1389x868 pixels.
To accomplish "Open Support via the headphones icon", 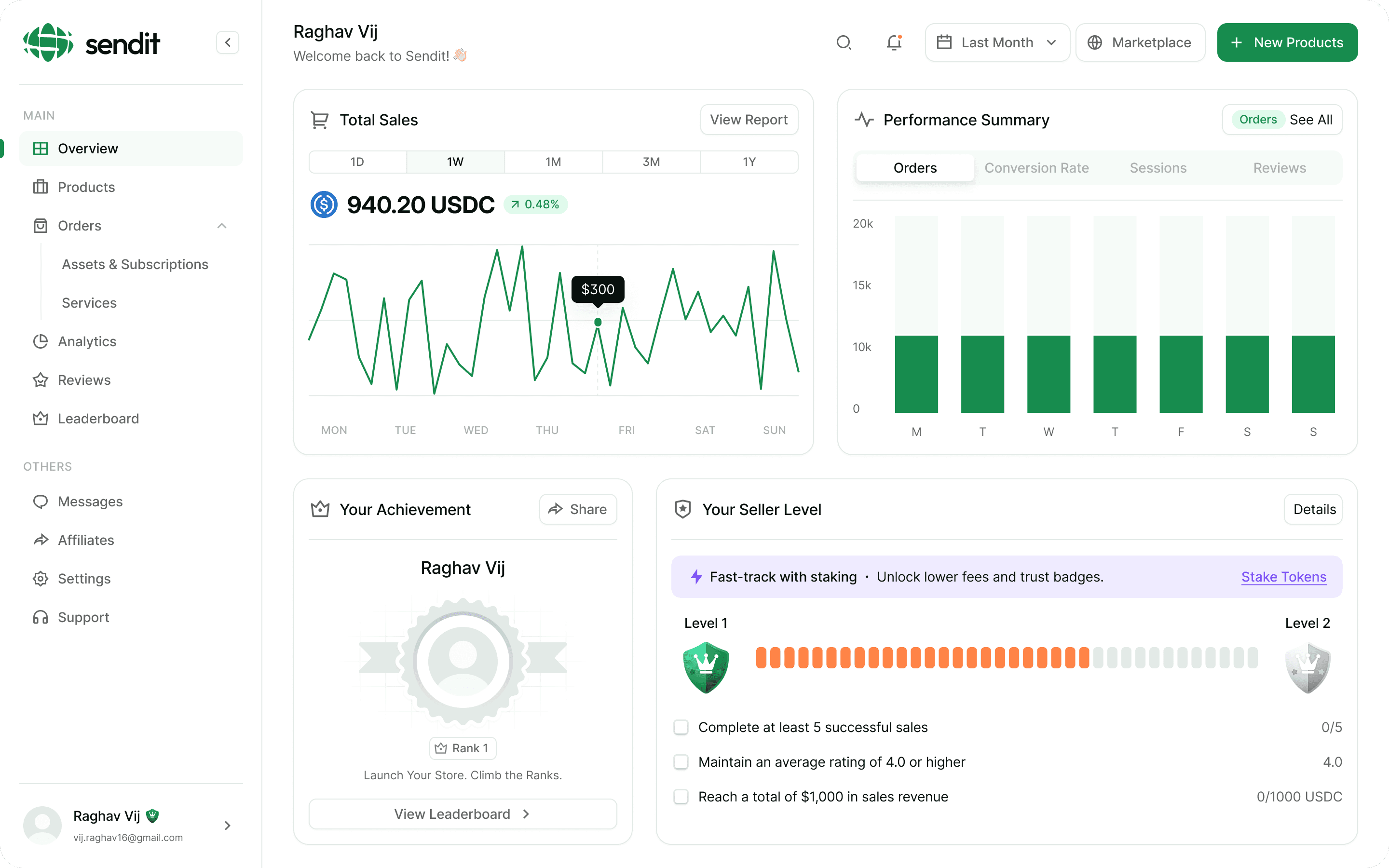I will pyautogui.click(x=40, y=617).
